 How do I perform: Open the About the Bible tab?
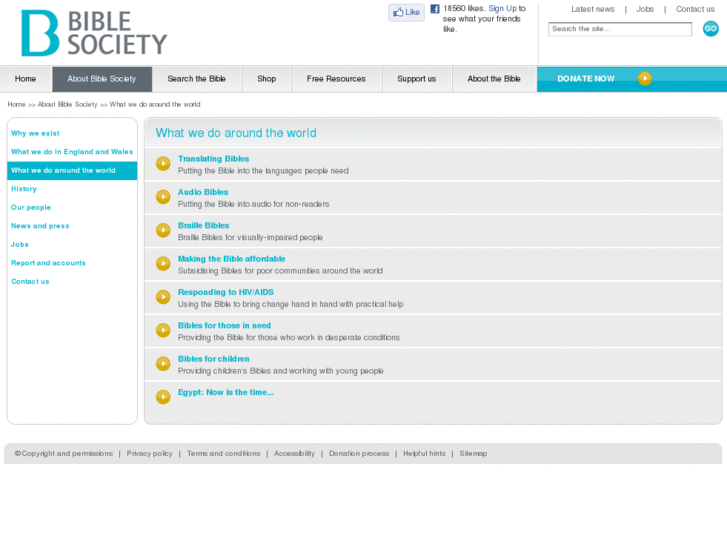[x=494, y=79]
